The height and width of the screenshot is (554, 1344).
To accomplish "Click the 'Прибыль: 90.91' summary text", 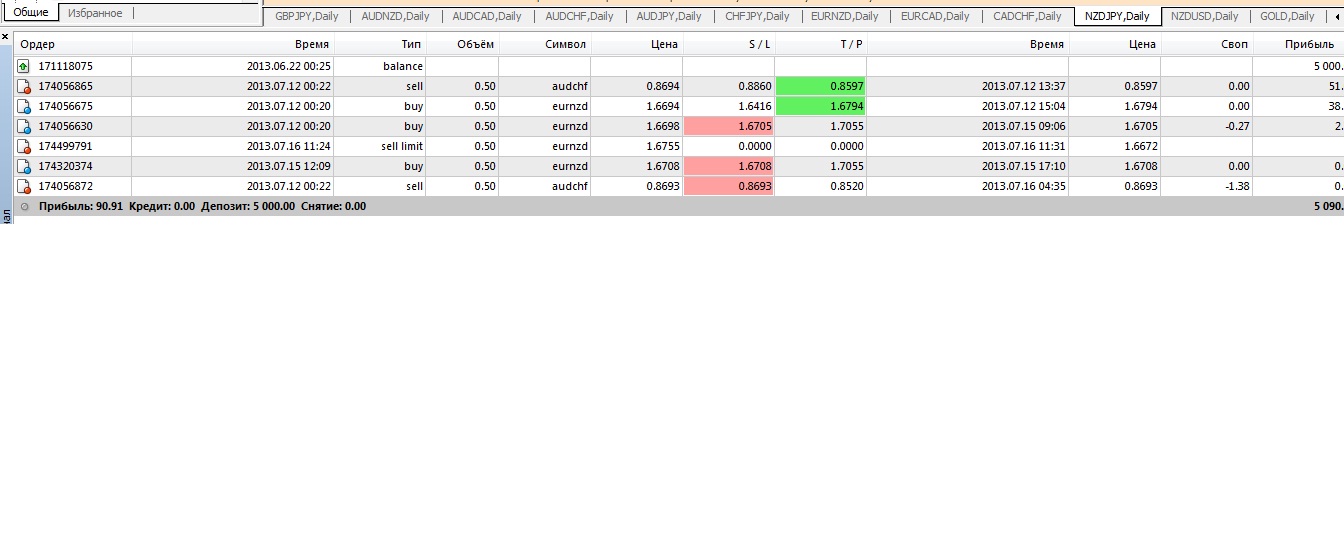I will (81, 206).
